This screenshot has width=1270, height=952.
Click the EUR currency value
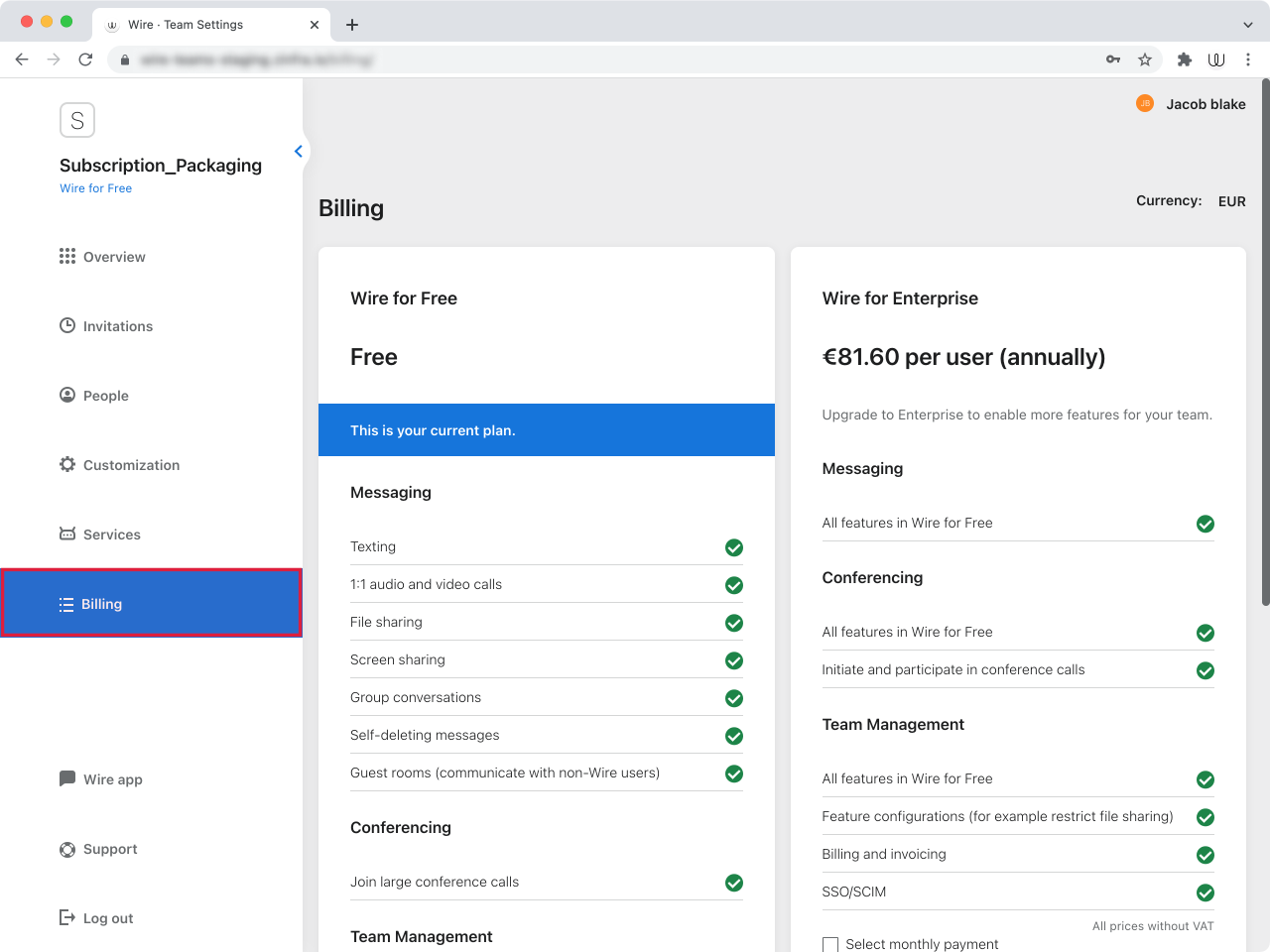[1232, 201]
